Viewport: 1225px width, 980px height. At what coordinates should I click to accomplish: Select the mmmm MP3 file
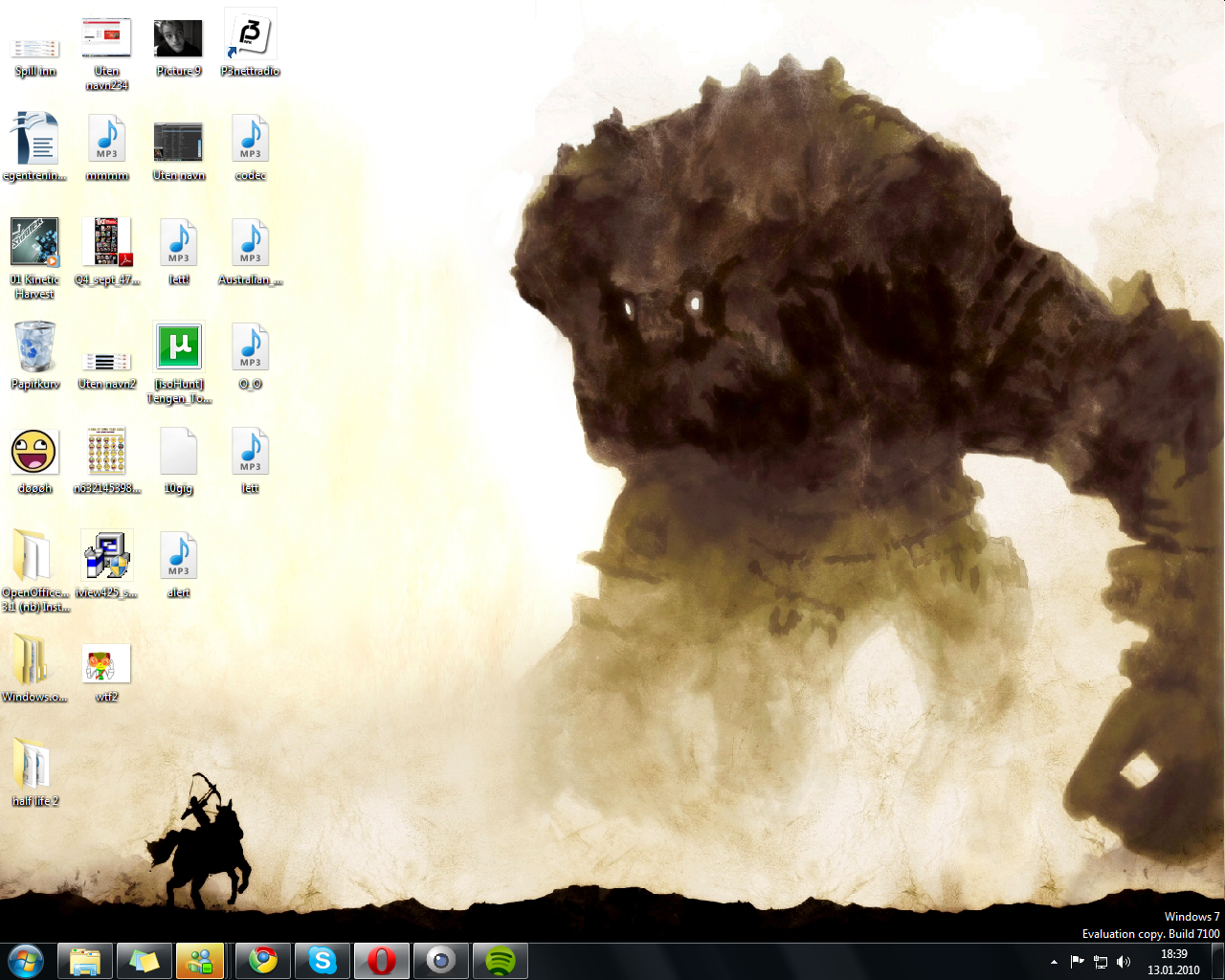coord(107,146)
